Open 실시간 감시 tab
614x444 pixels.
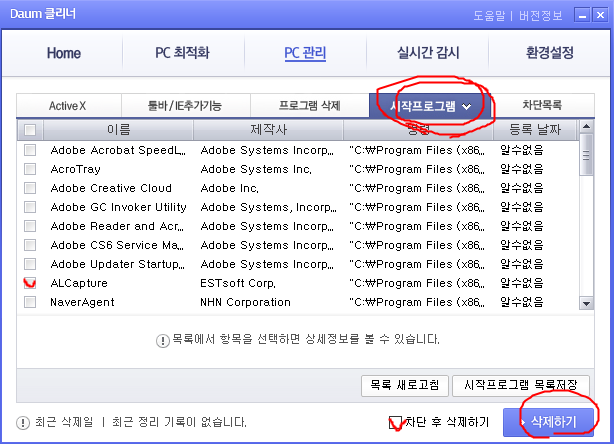coord(428,53)
